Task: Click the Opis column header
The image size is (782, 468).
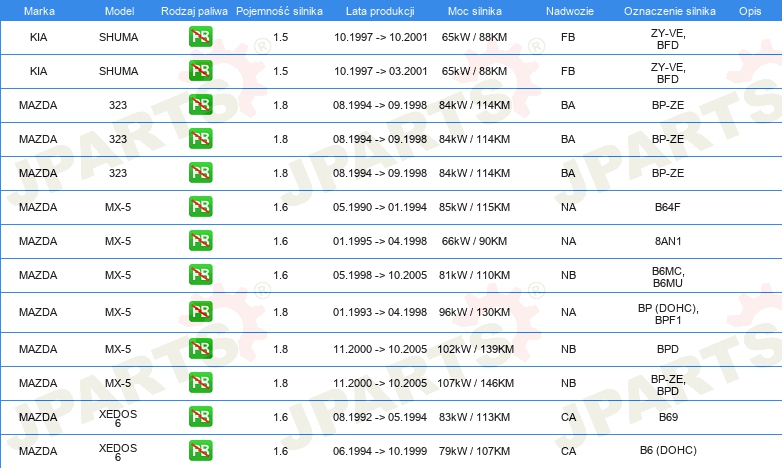Action: (750, 11)
